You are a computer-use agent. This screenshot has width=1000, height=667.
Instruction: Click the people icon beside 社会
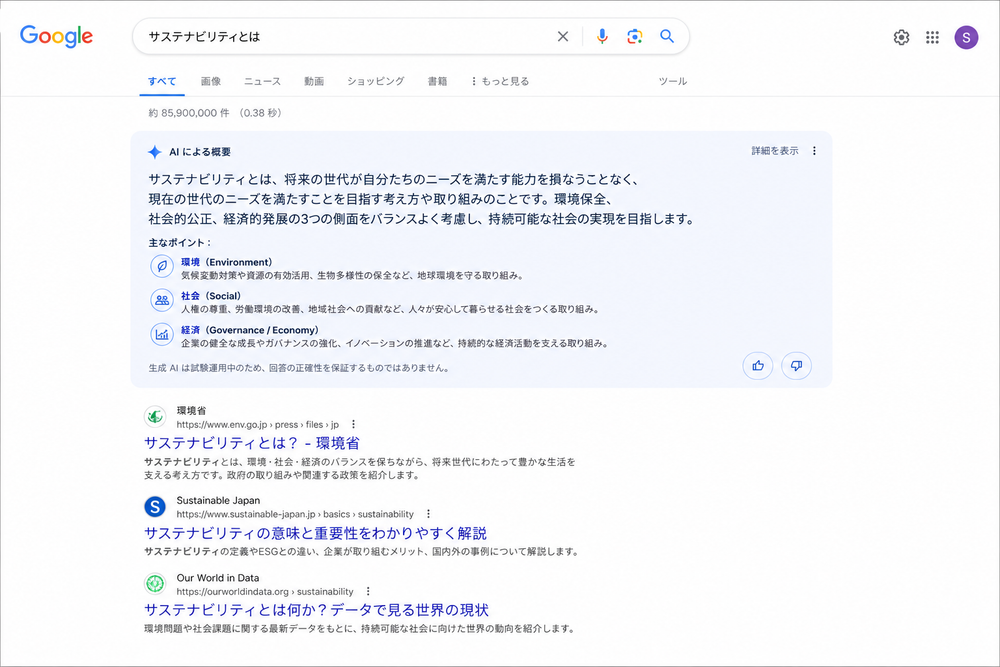pos(162,300)
